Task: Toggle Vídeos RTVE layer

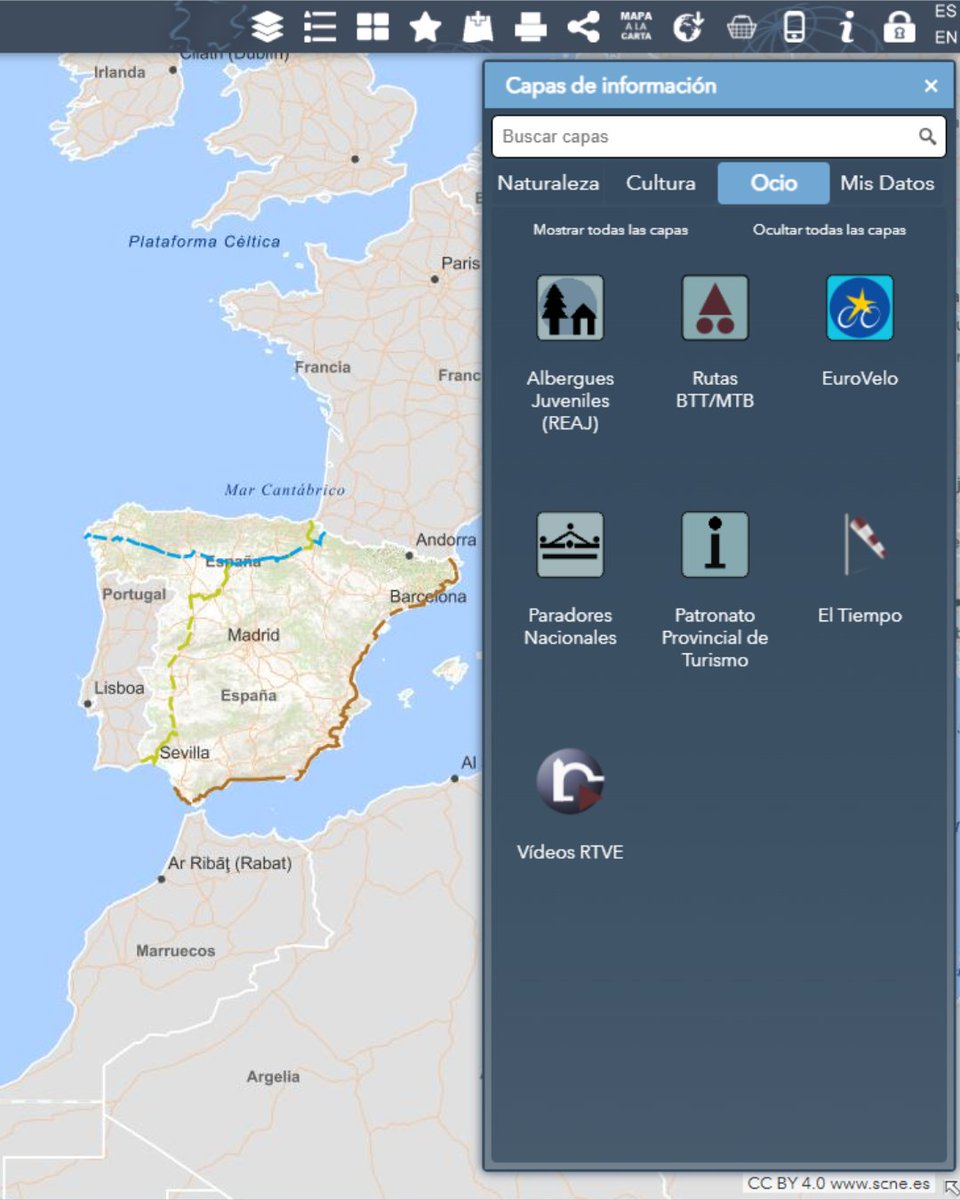Action: point(570,782)
